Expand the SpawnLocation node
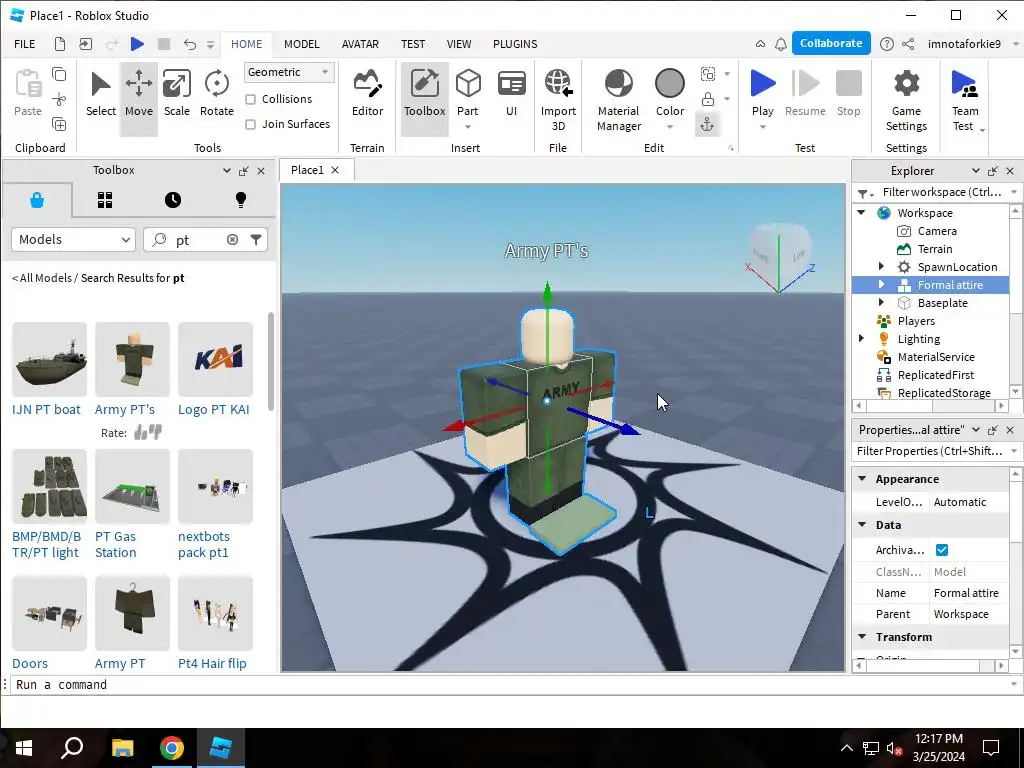Image resolution: width=1024 pixels, height=768 pixels. [881, 266]
